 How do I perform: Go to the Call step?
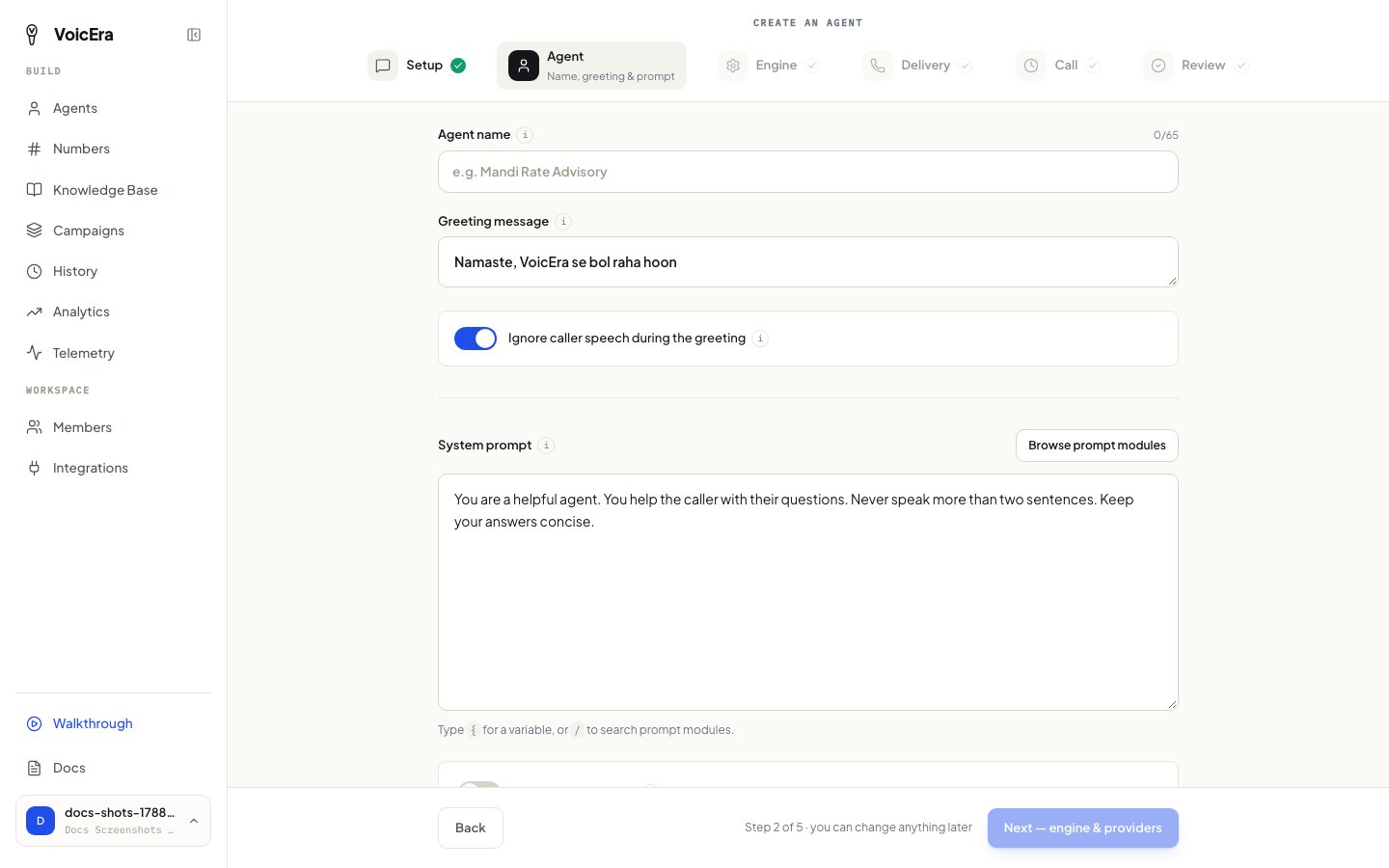click(1058, 66)
